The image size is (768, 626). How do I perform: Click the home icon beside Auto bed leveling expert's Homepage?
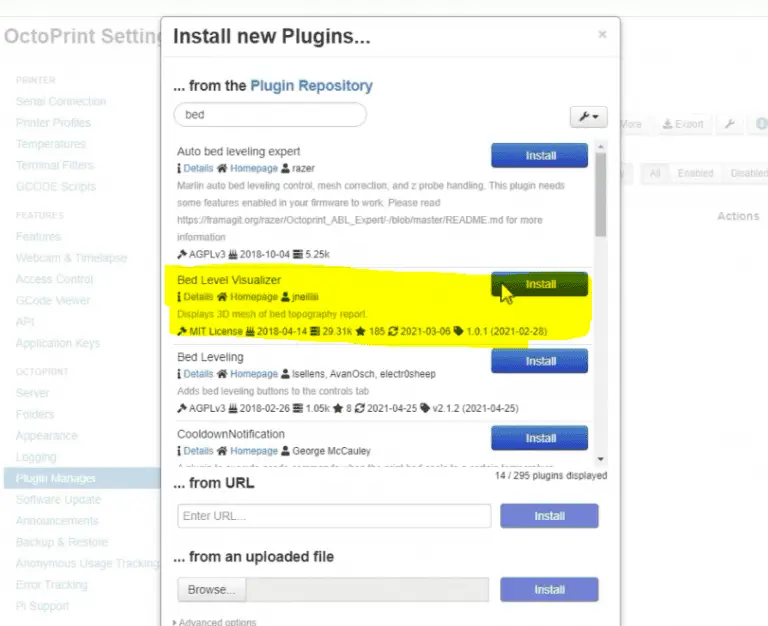click(223, 169)
